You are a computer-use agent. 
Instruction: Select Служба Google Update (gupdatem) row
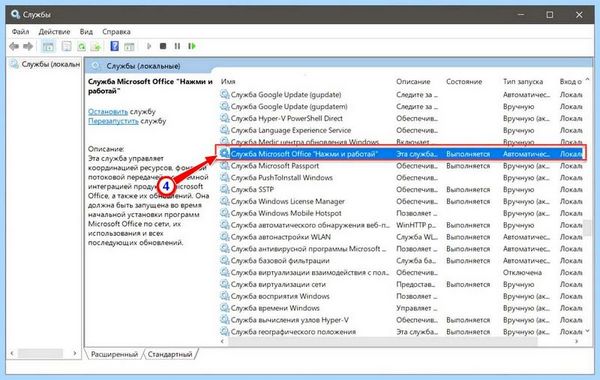tap(401, 106)
